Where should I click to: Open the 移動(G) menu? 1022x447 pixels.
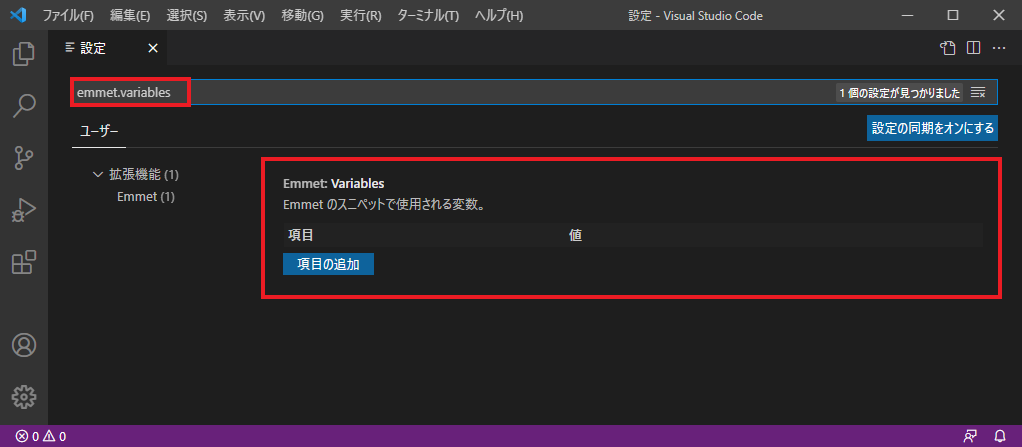pos(302,15)
